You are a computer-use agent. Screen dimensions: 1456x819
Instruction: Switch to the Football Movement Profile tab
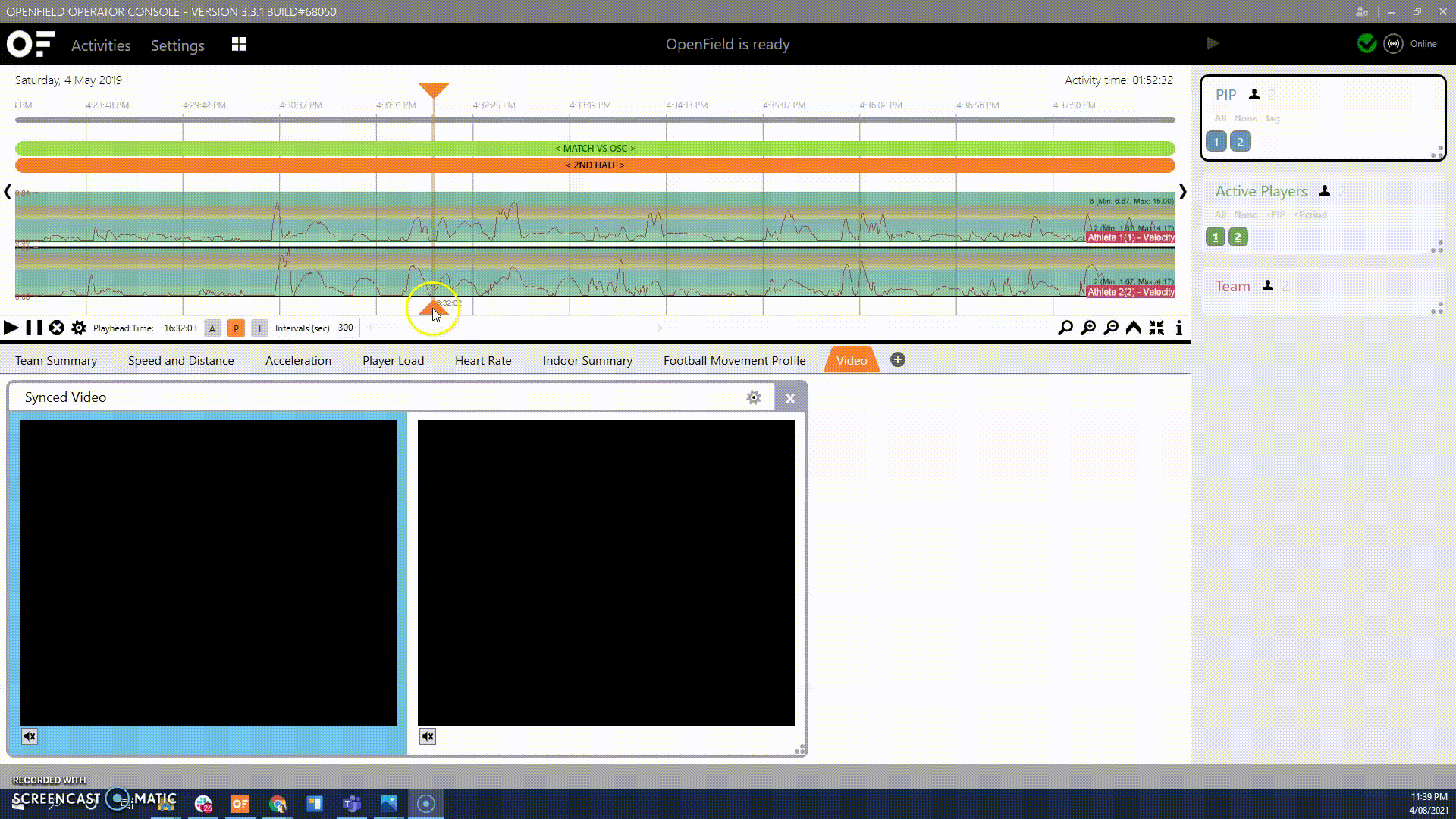(734, 361)
